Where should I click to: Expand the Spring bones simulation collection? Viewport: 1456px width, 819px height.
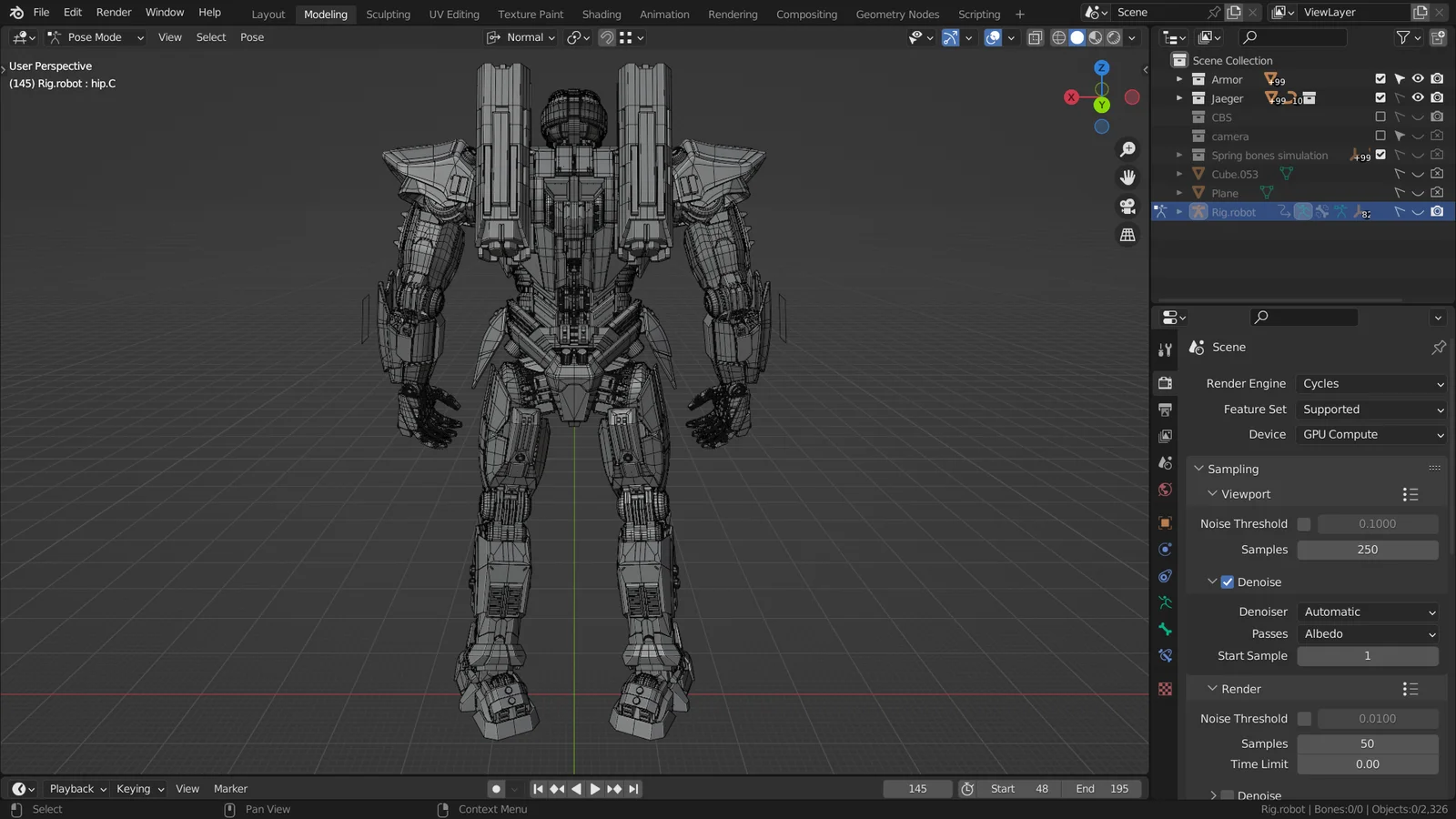click(x=1178, y=155)
